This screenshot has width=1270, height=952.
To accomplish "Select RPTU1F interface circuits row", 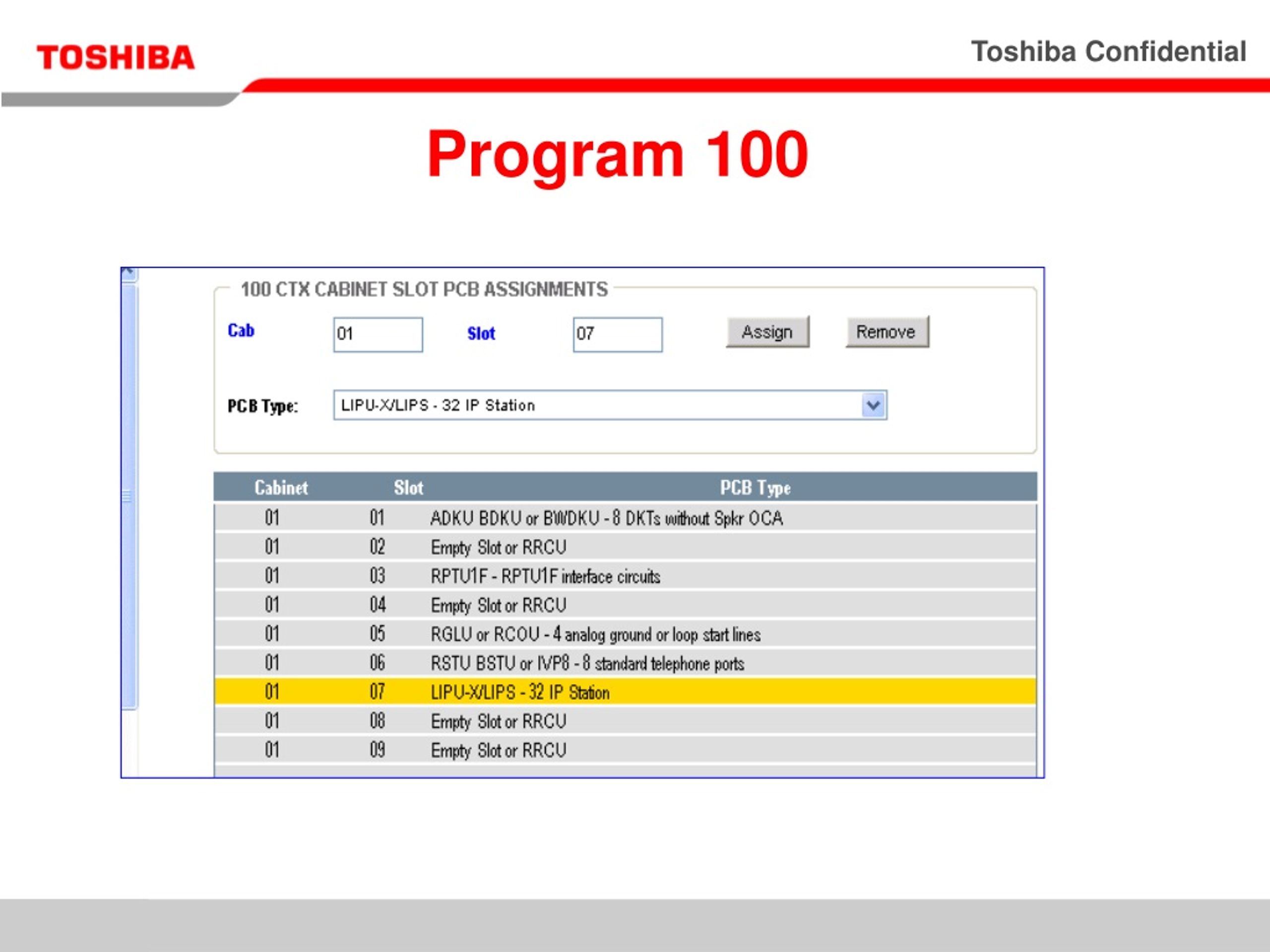I will click(x=625, y=576).
